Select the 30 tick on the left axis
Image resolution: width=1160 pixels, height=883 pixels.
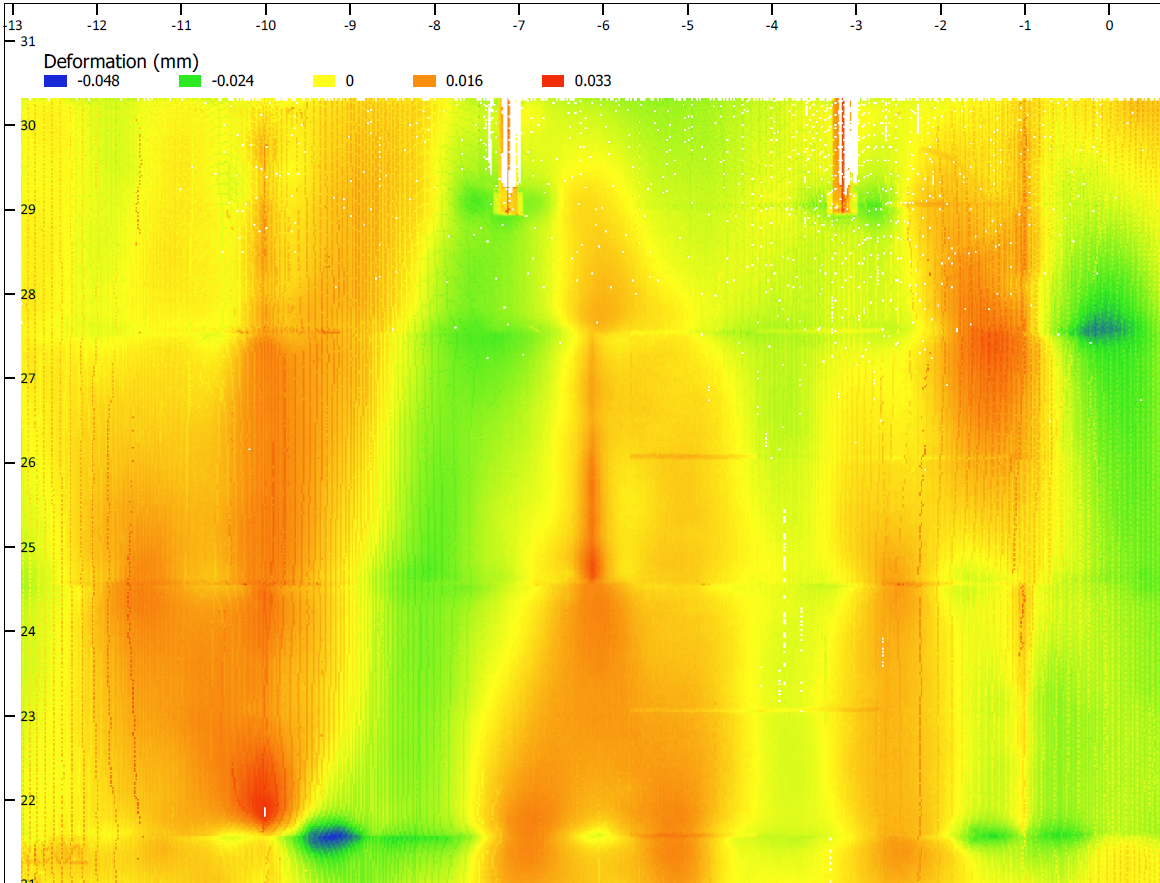29,126
